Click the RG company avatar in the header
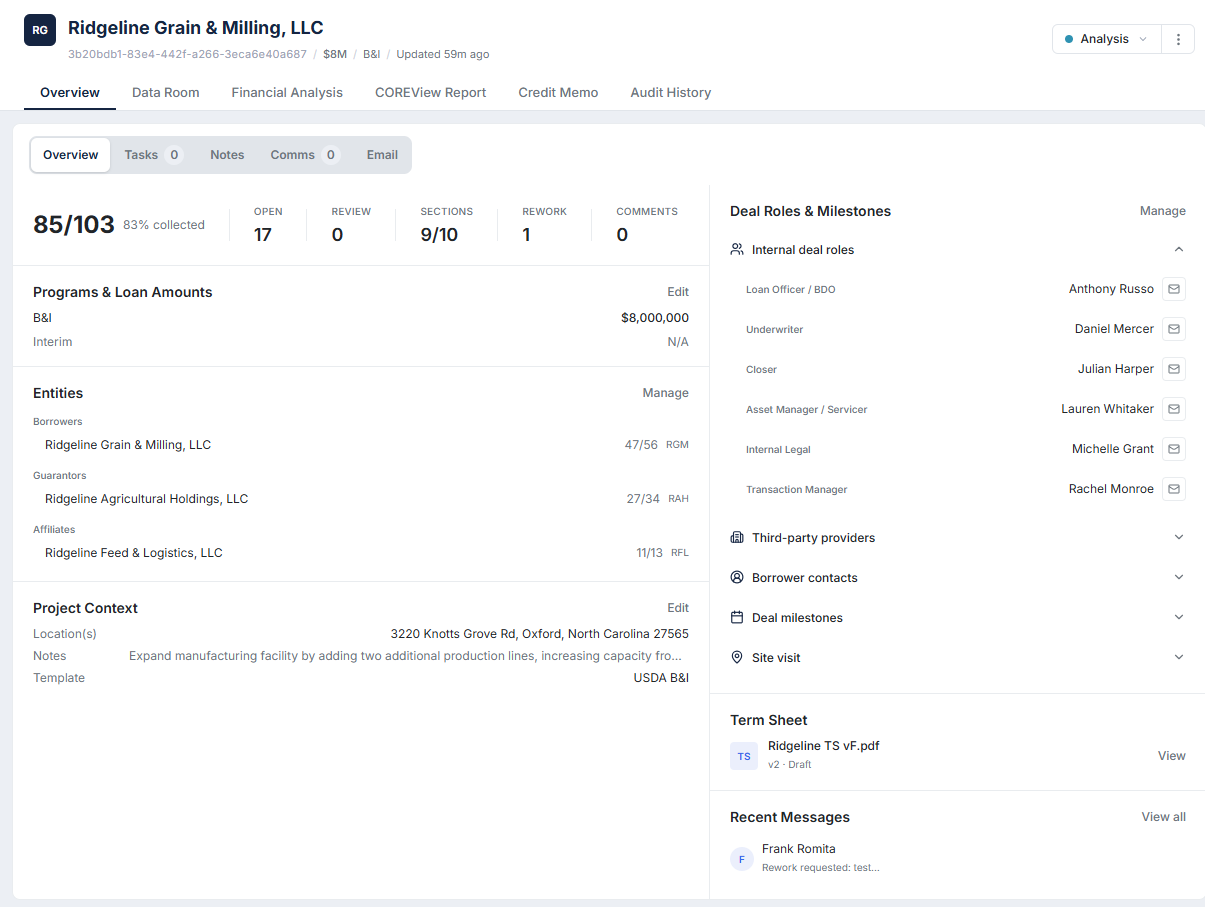Viewport: 1205px width, 907px height. 39,30
